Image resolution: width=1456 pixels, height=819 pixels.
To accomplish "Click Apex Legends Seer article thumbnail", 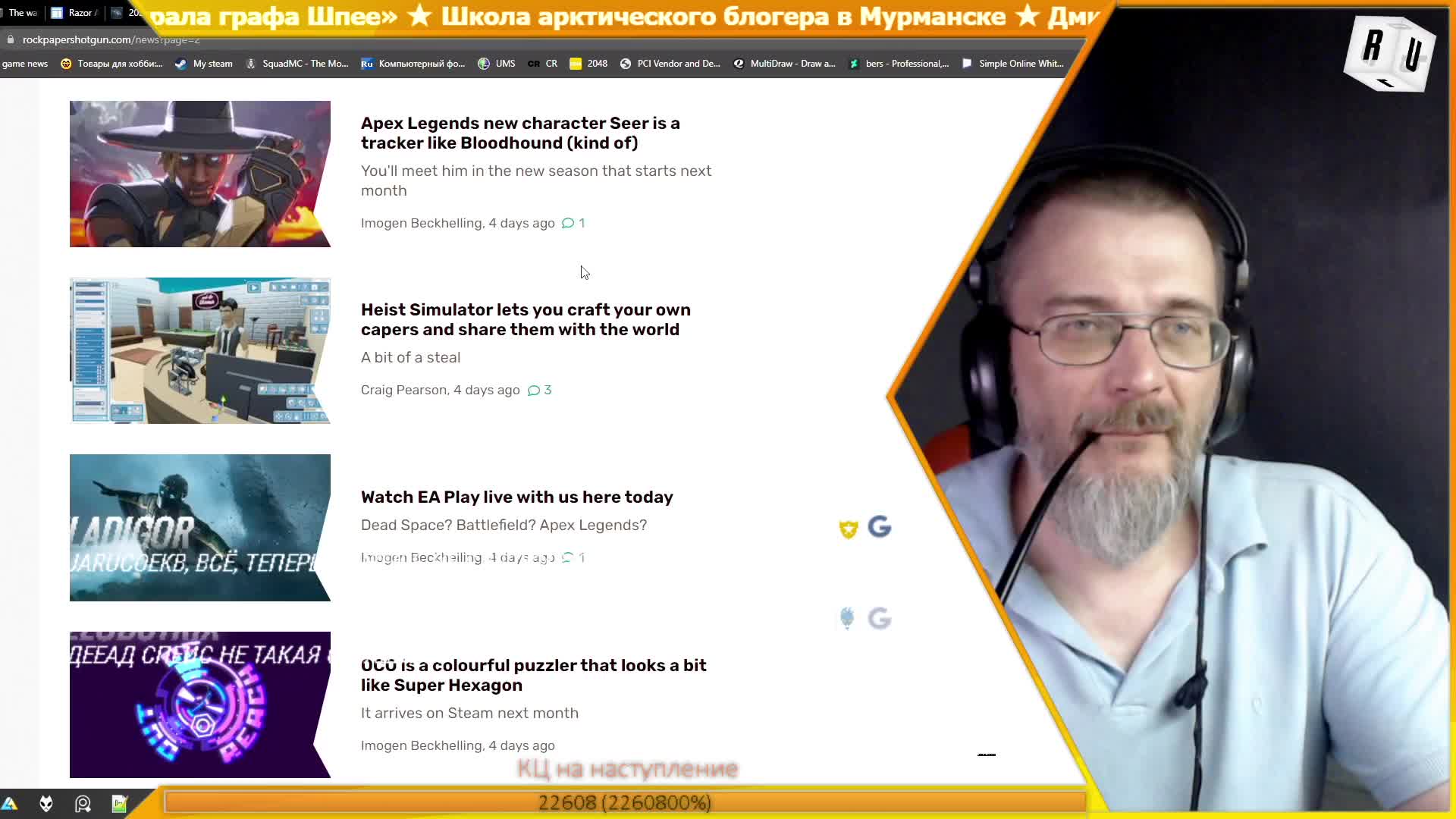I will pyautogui.click(x=200, y=174).
